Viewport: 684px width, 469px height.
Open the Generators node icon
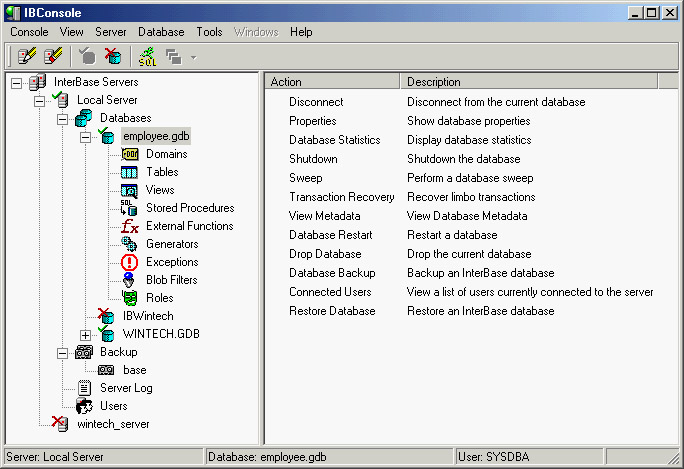click(129, 244)
